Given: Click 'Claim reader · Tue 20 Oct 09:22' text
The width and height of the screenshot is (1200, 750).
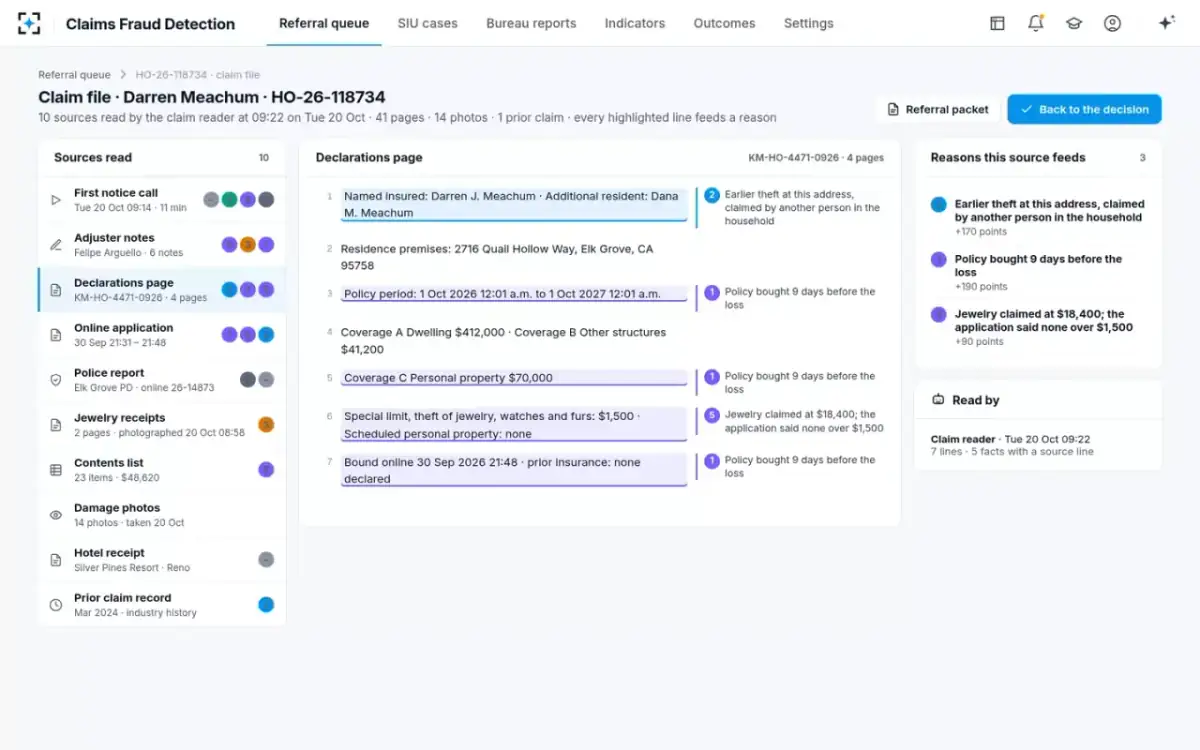Looking at the screenshot, I should pos(1010,439).
